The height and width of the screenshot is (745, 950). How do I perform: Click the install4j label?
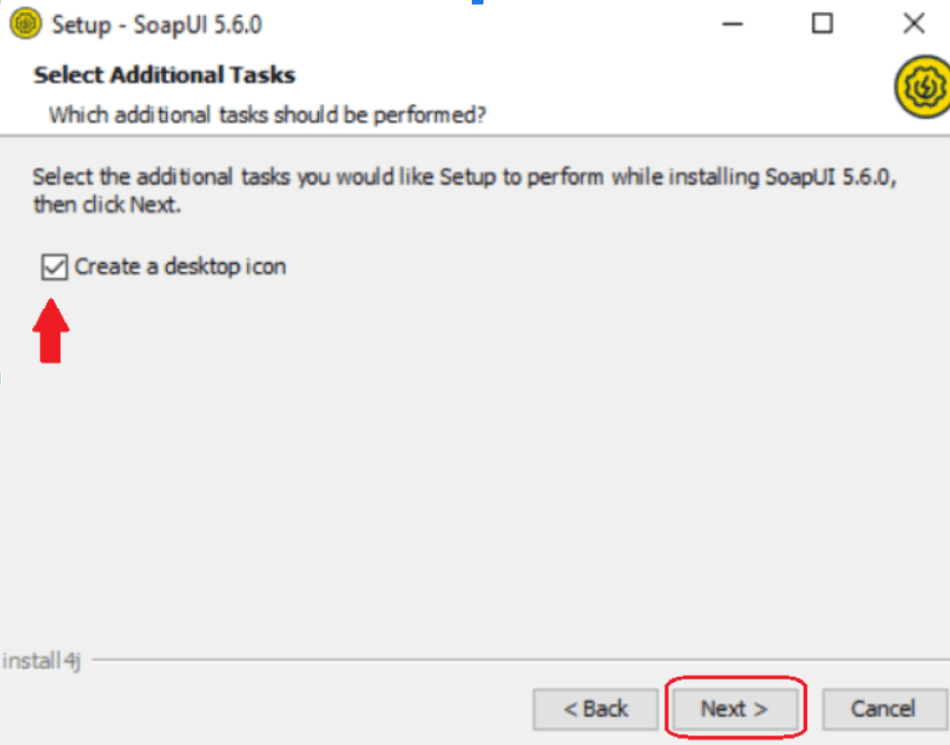pos(41,661)
